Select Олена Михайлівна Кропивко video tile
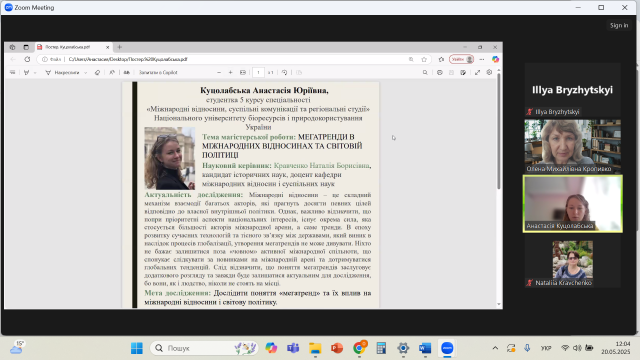 (572, 146)
